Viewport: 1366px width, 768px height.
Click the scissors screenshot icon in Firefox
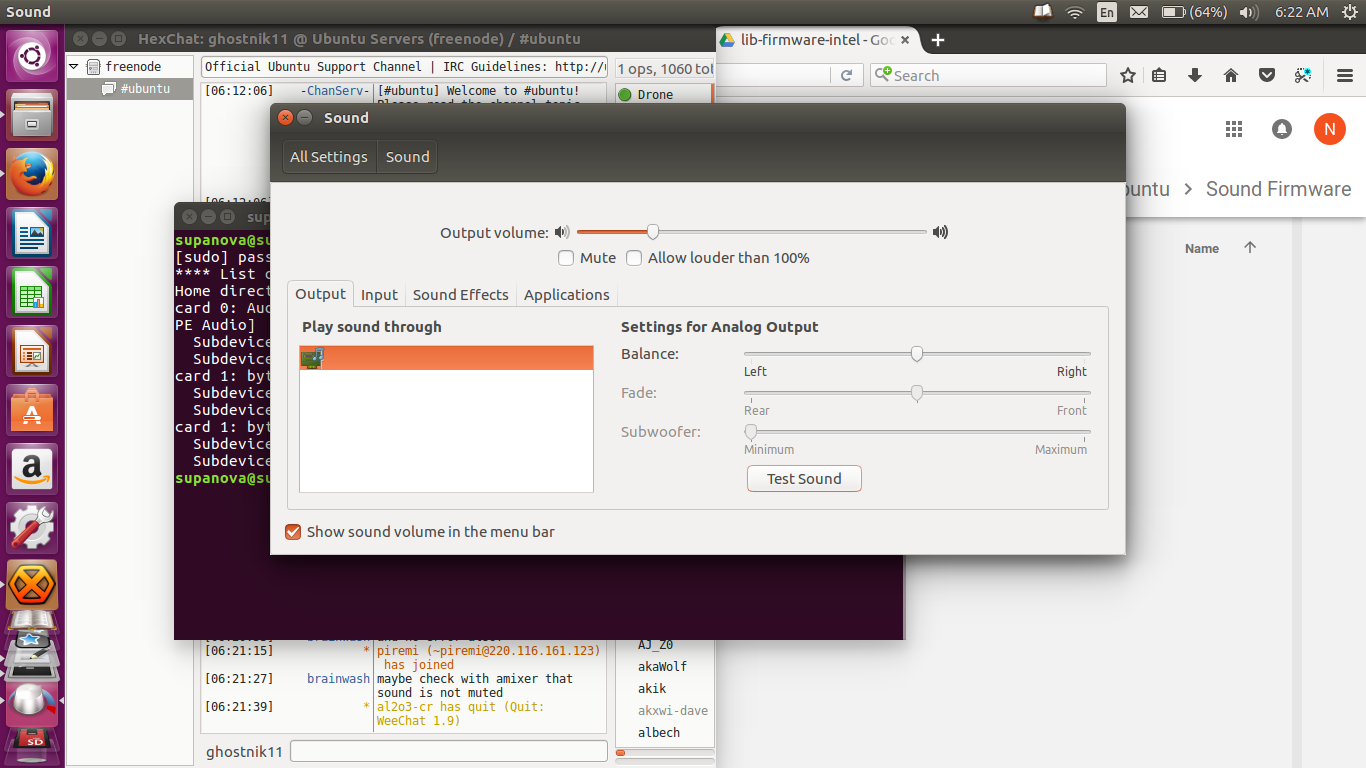(1302, 75)
